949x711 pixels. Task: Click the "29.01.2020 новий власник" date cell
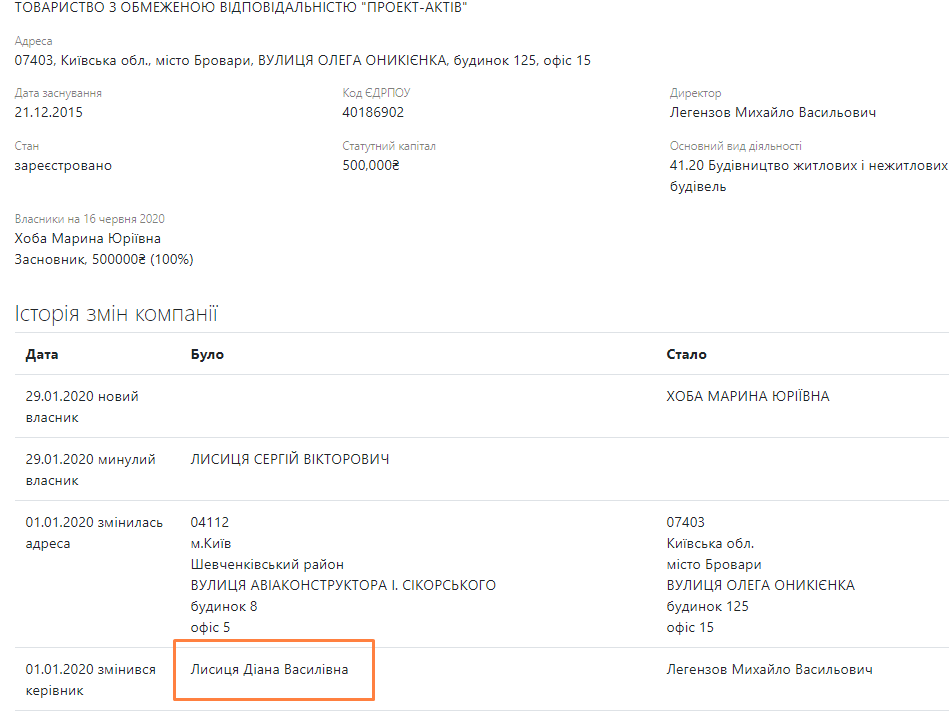82,406
